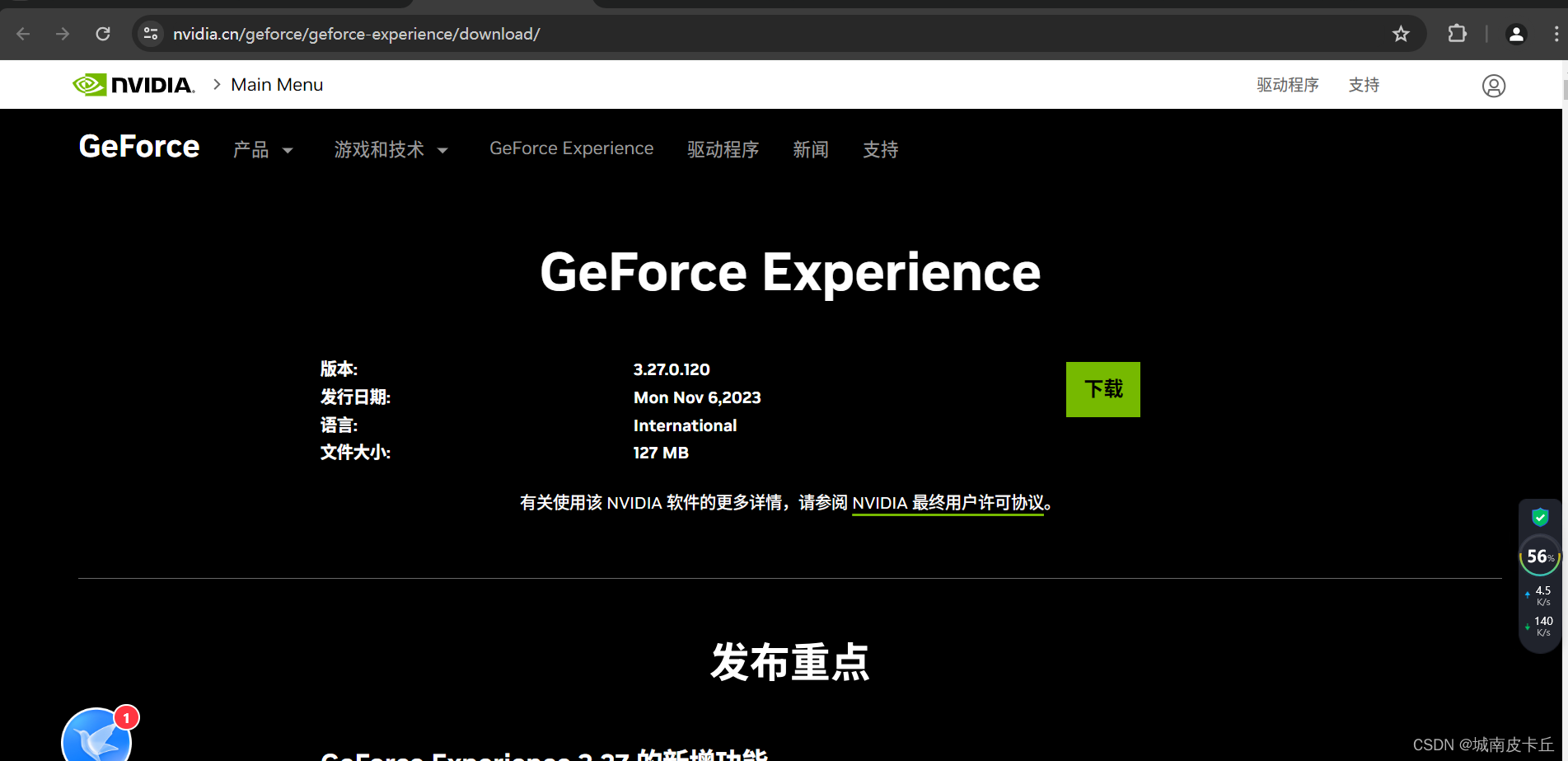The height and width of the screenshot is (761, 1568).
Task: Click the 56% usage gauge widget
Action: coord(1540,557)
